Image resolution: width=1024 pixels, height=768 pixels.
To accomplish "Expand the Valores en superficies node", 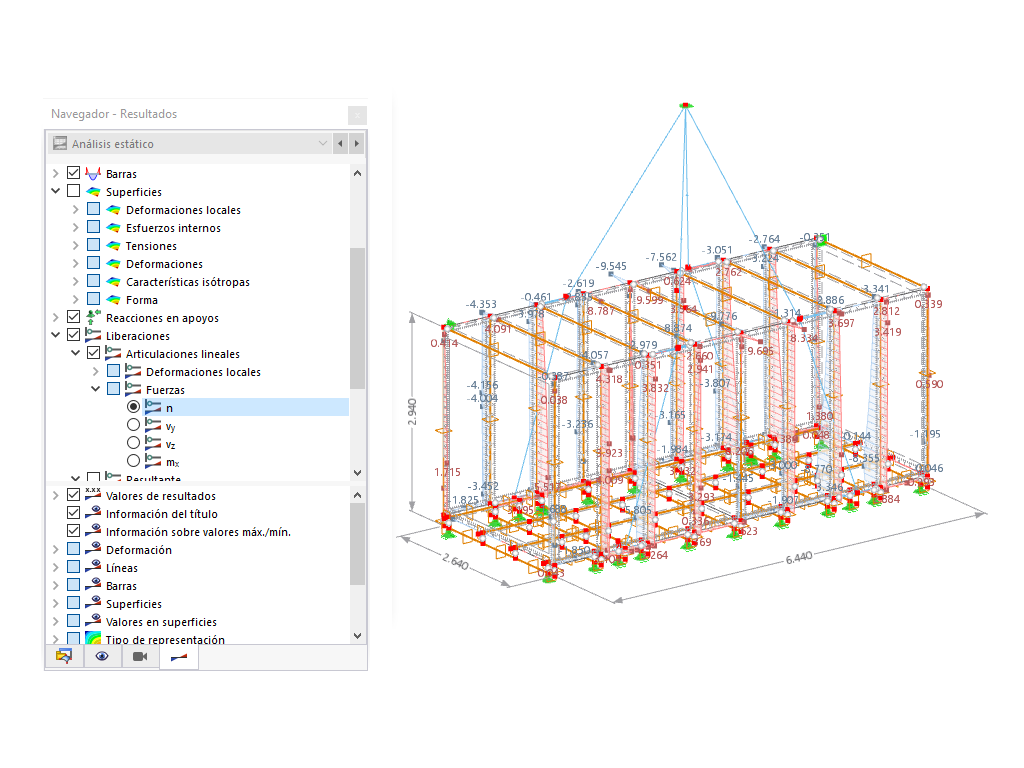I will click(56, 621).
